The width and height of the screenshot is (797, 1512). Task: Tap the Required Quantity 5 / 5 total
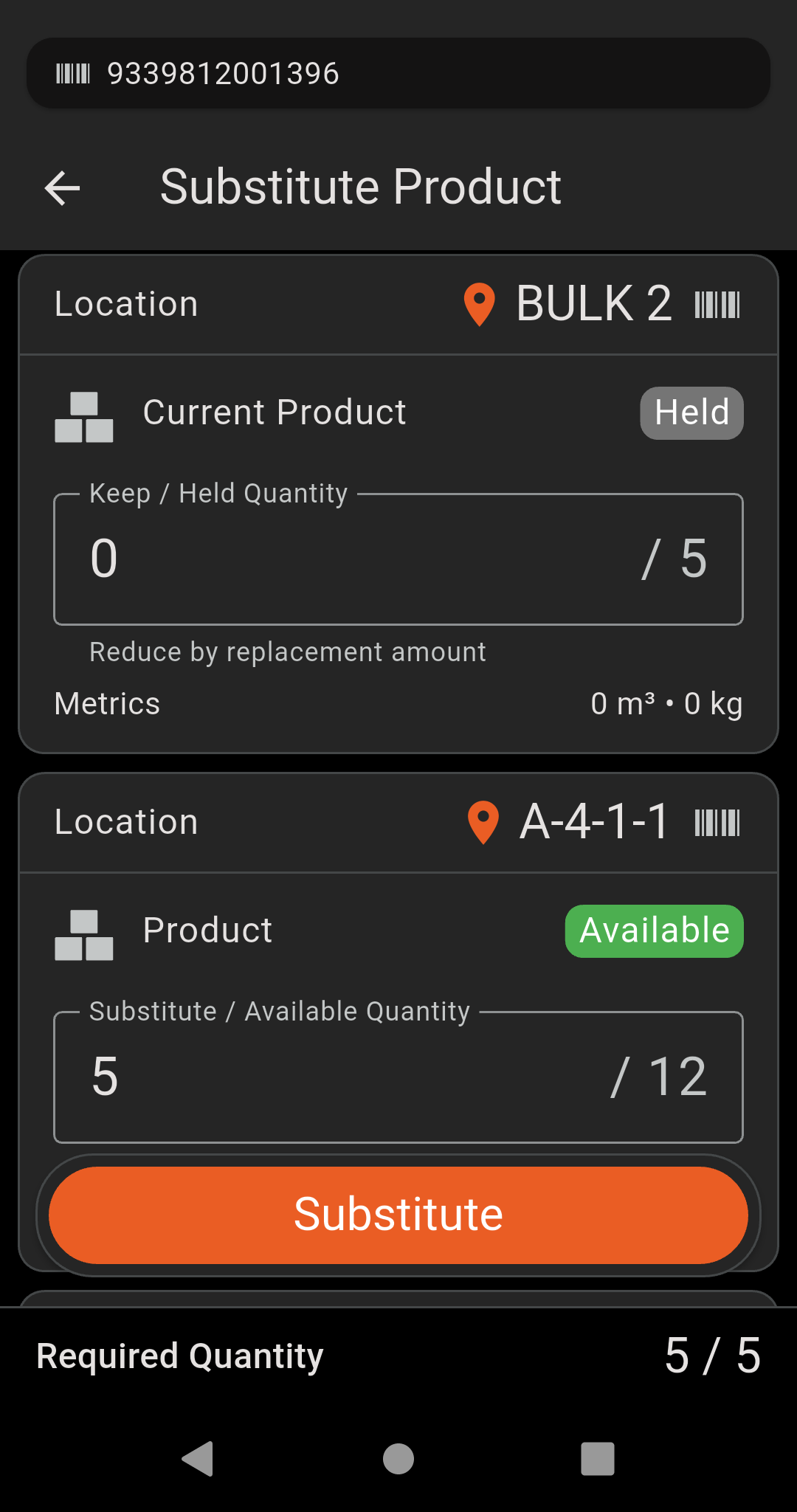712,1356
